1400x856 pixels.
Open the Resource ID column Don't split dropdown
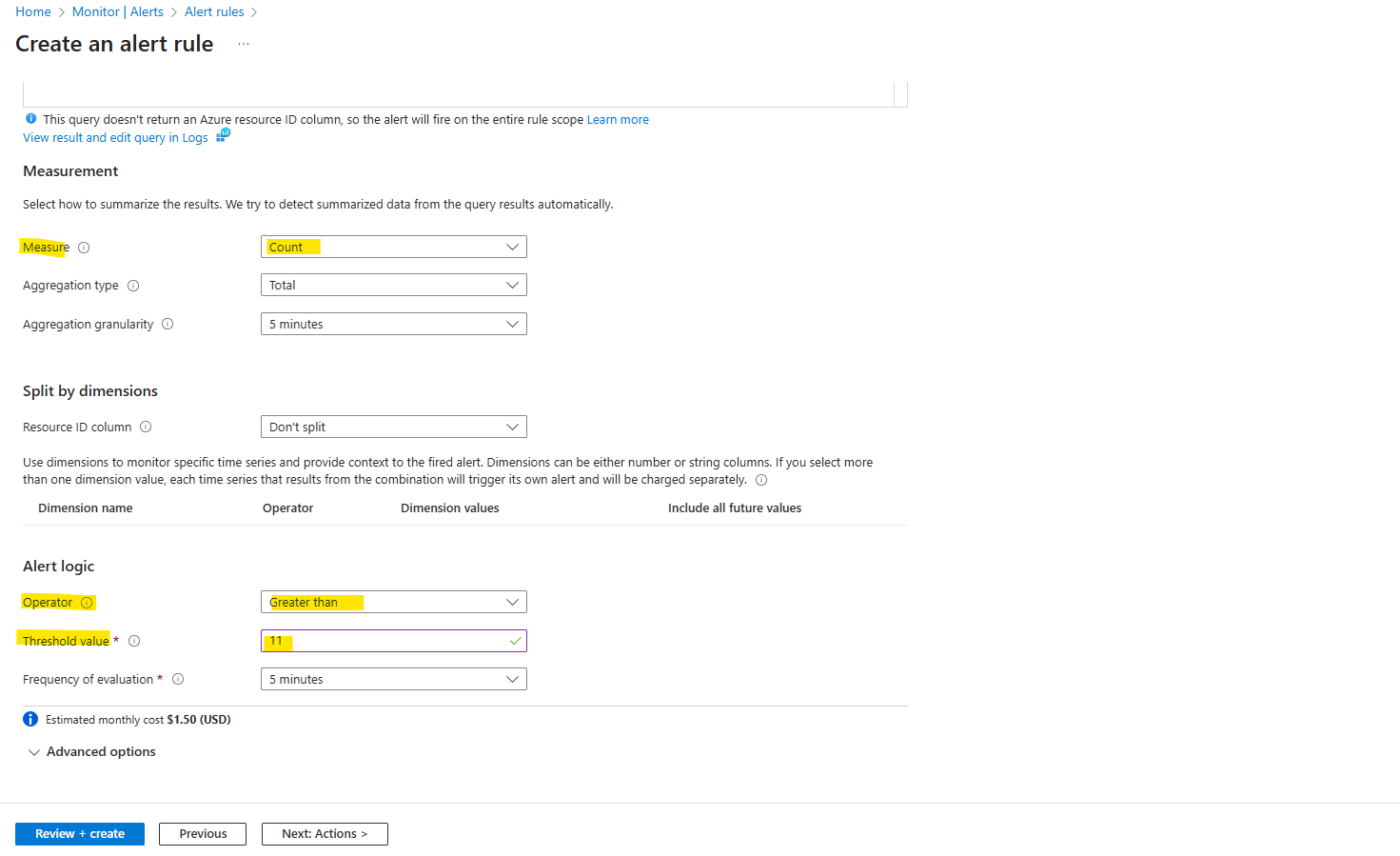pos(394,427)
